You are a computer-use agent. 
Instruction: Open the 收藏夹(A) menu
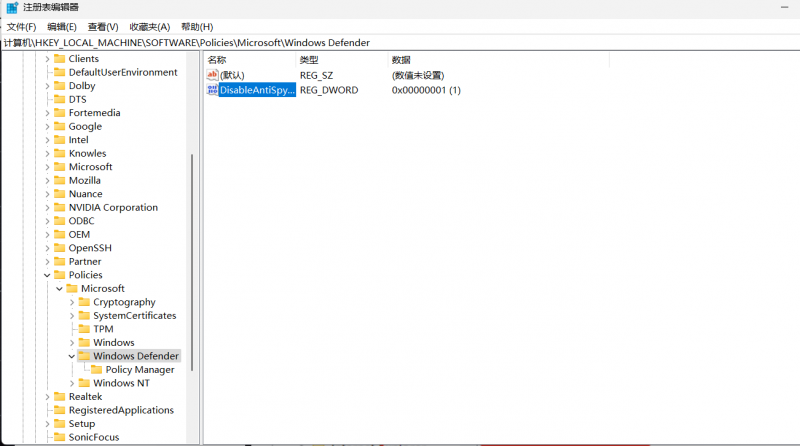[149, 27]
